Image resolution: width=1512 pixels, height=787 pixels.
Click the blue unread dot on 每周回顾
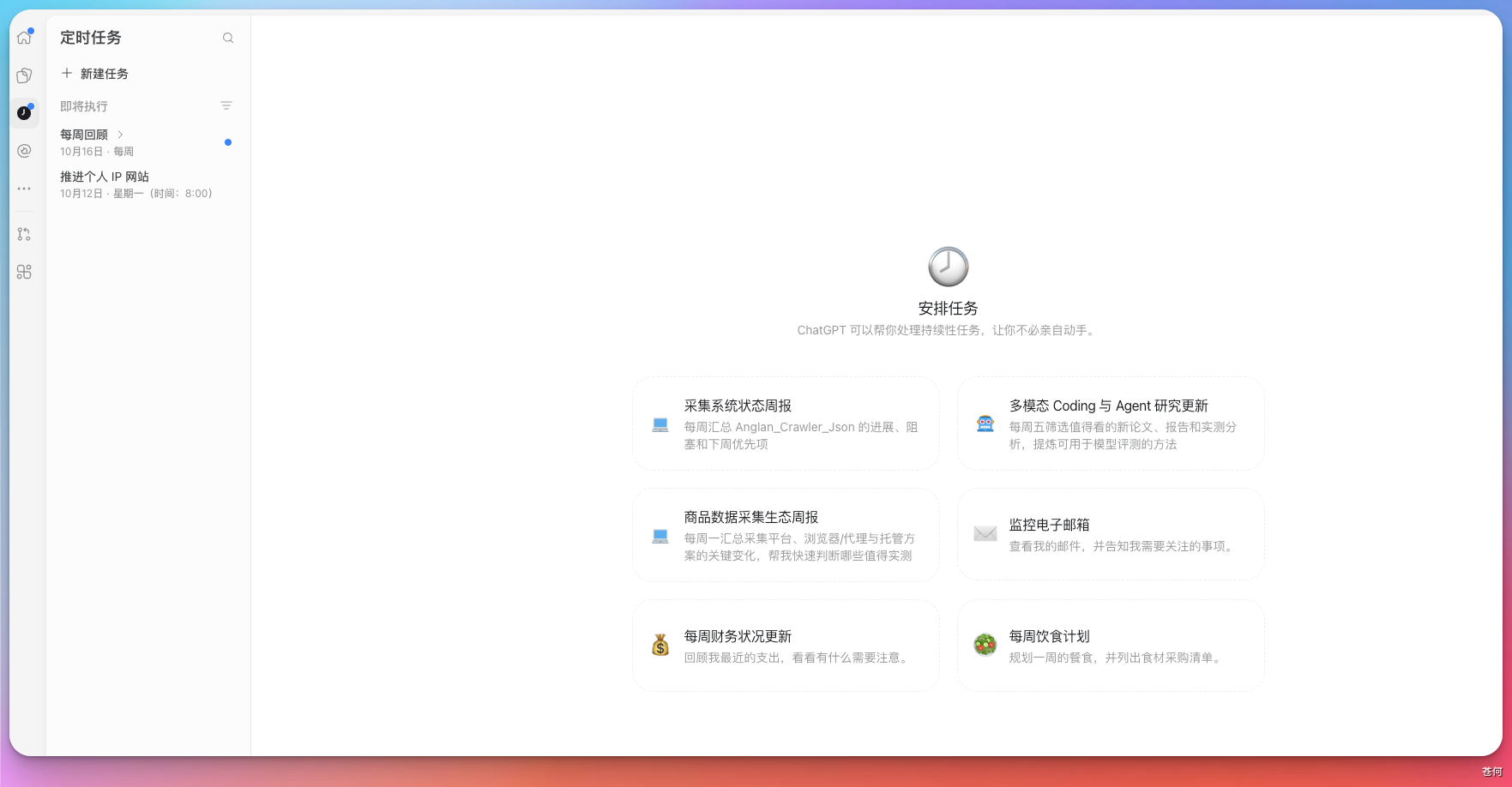(x=228, y=142)
